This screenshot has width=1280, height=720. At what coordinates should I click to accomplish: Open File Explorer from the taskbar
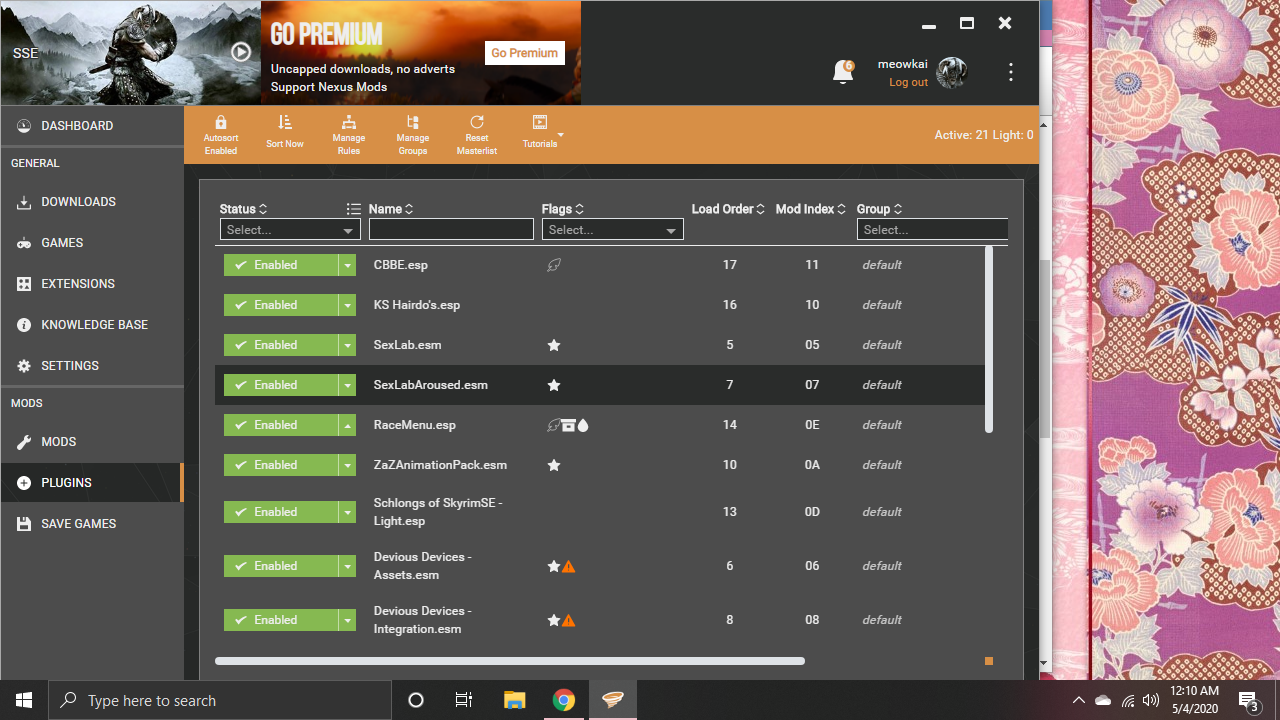click(x=514, y=700)
